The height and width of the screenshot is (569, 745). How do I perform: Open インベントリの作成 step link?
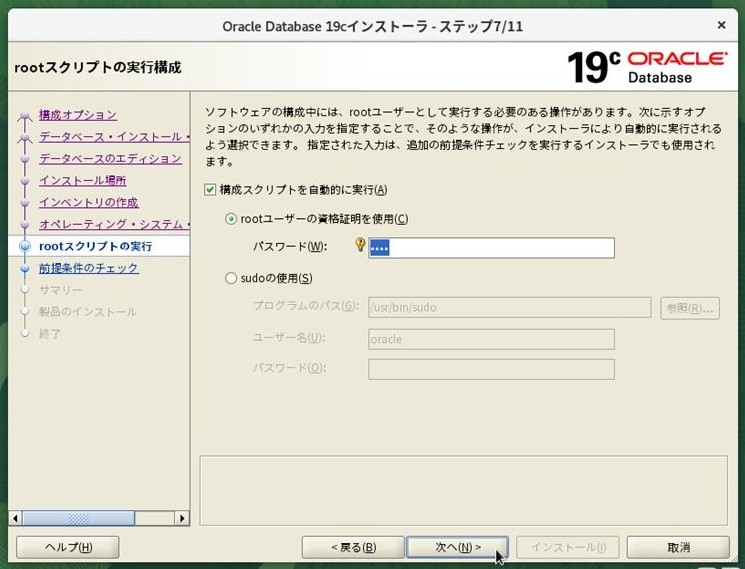point(89,202)
